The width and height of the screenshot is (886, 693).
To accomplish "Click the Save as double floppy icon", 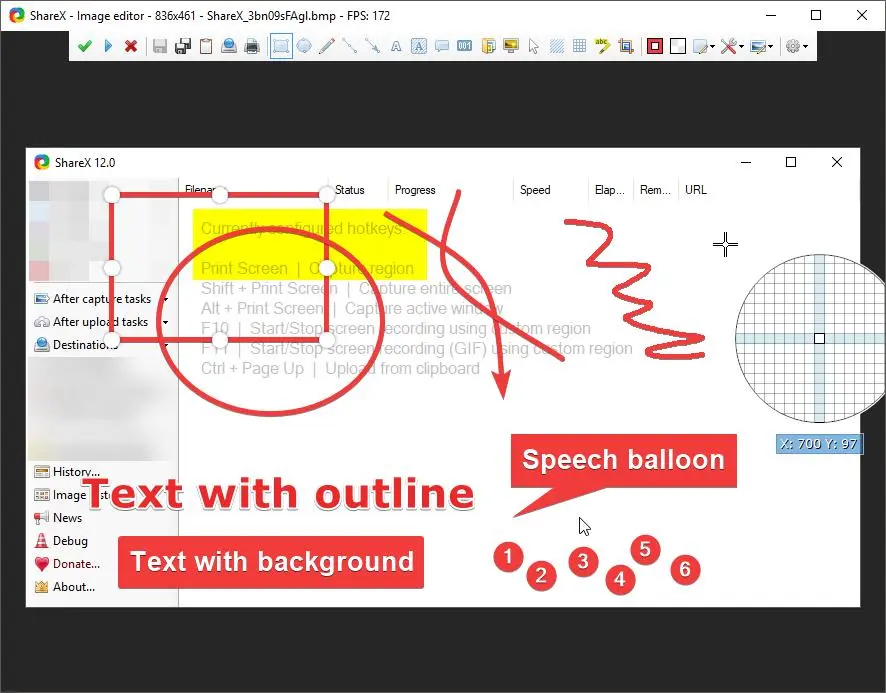I will 183,46.
